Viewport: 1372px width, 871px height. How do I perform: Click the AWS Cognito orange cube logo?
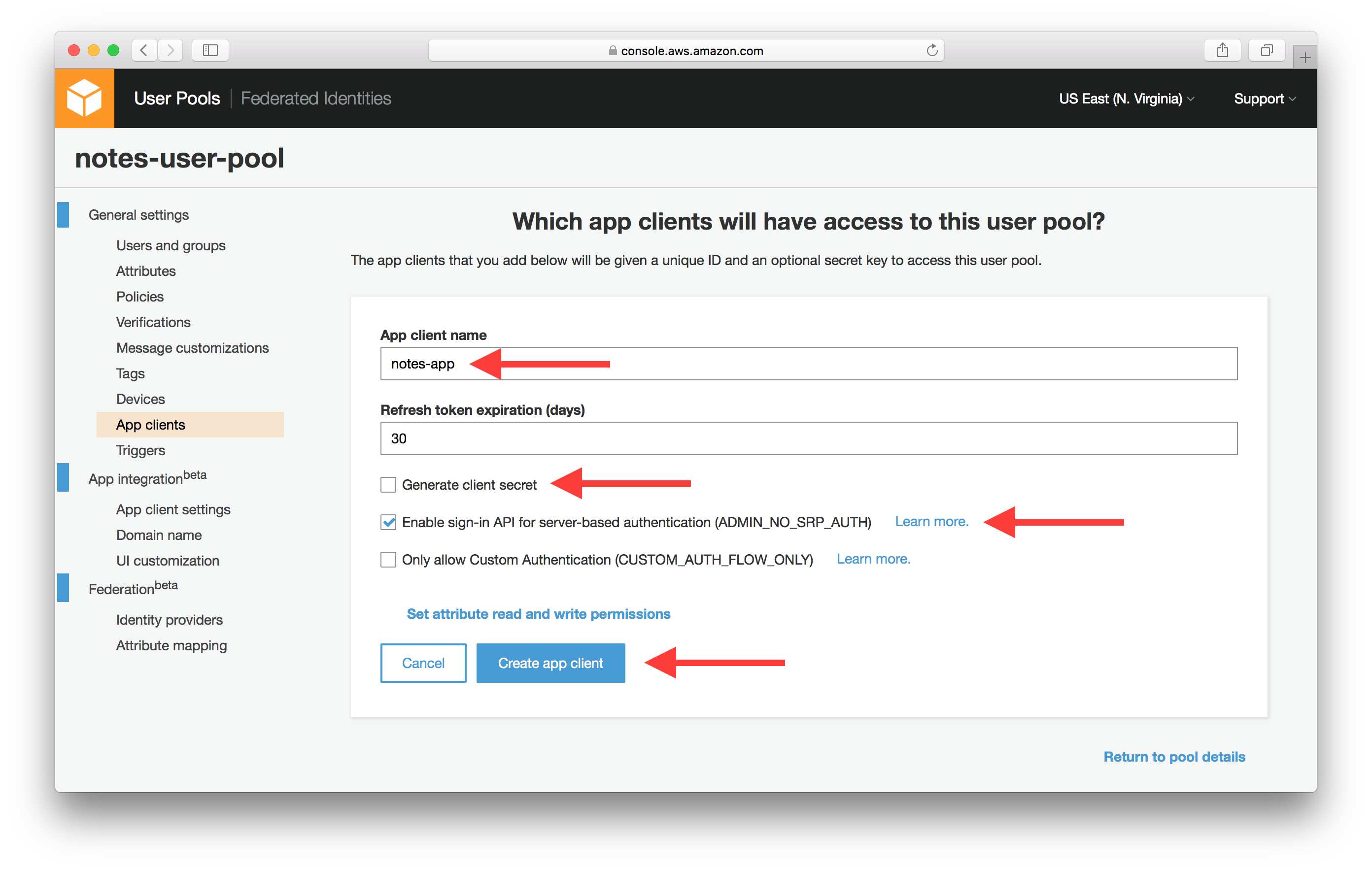point(84,98)
